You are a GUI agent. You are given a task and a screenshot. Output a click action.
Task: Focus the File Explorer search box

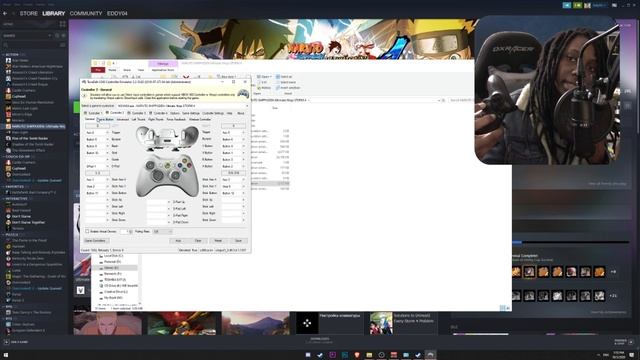[x=460, y=100]
